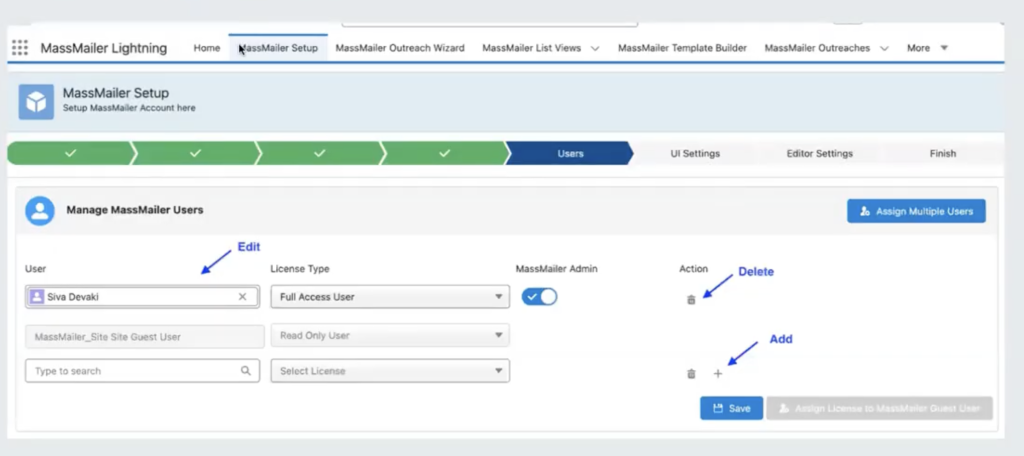Click the Setup MassMailer Account here text

pos(129,108)
